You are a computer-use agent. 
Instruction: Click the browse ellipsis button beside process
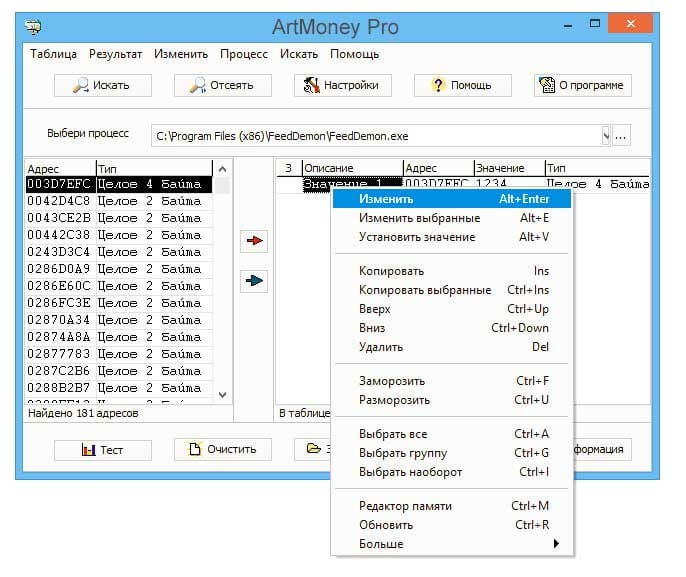(x=621, y=136)
